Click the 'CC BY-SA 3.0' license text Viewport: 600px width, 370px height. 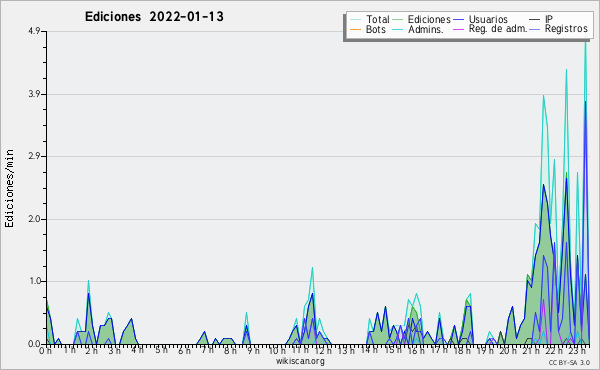point(569,362)
